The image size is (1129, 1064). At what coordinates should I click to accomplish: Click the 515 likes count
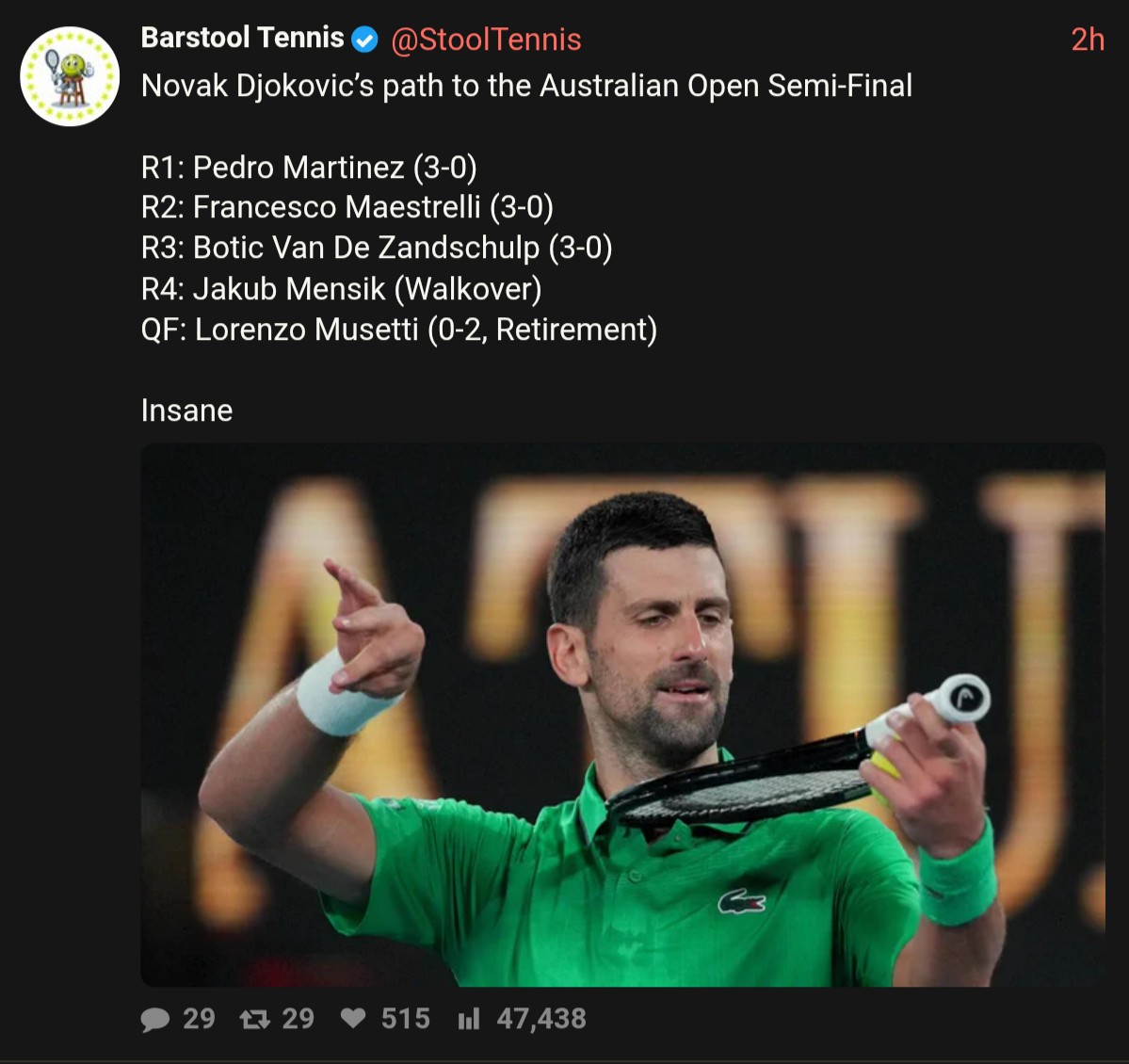pyautogui.click(x=406, y=1019)
